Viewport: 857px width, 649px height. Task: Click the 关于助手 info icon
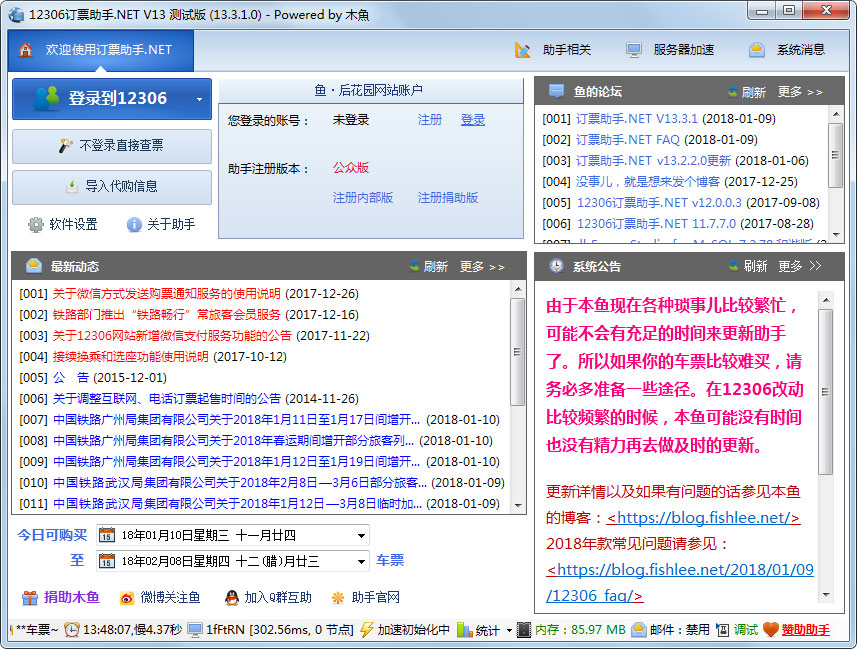134,225
